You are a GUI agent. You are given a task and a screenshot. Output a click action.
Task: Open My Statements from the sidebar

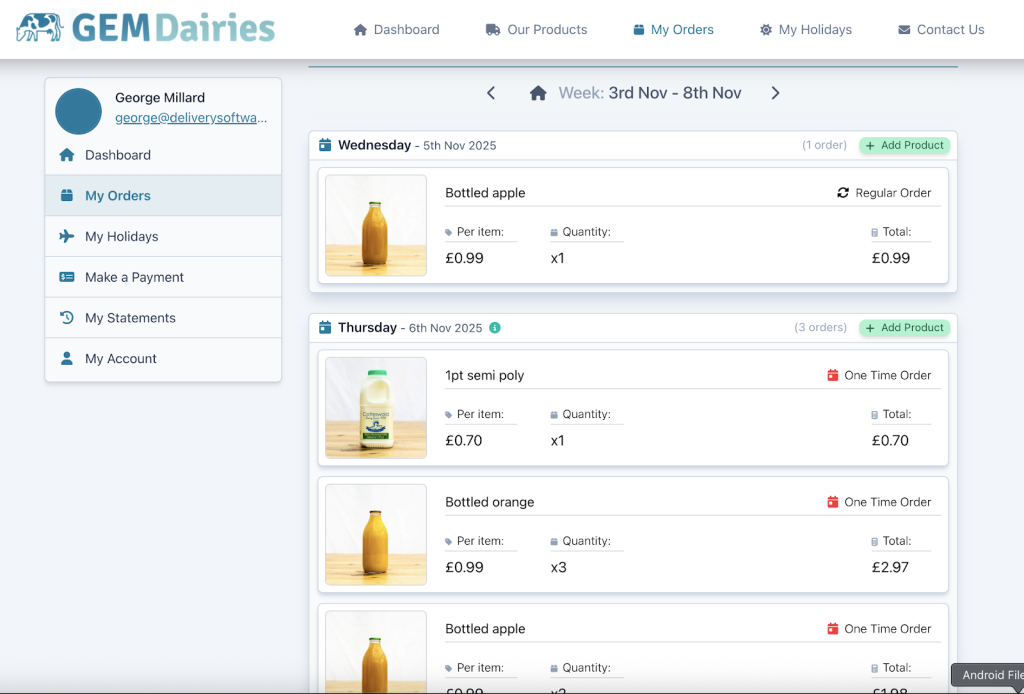[x=130, y=318]
